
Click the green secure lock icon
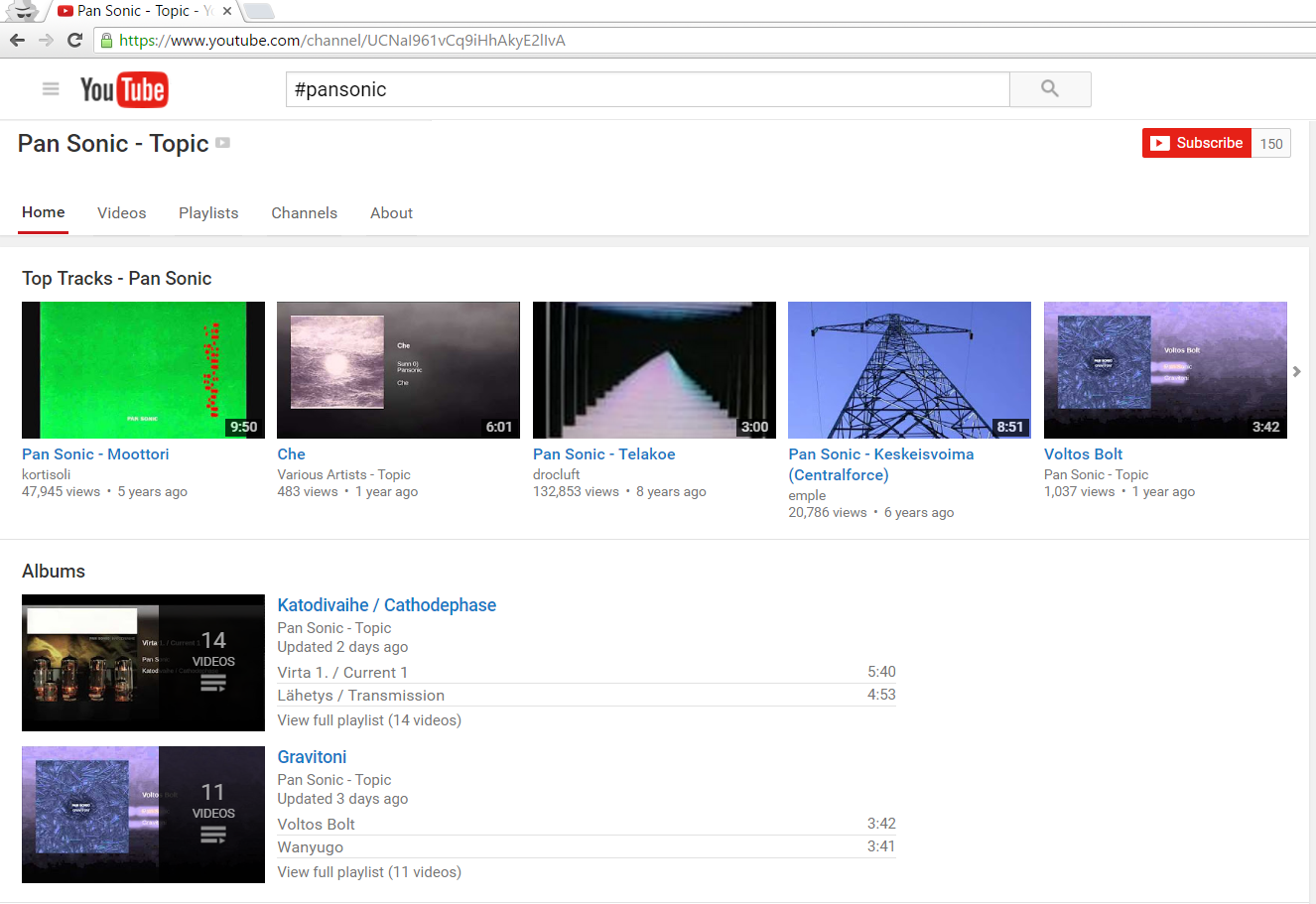pyautogui.click(x=107, y=41)
